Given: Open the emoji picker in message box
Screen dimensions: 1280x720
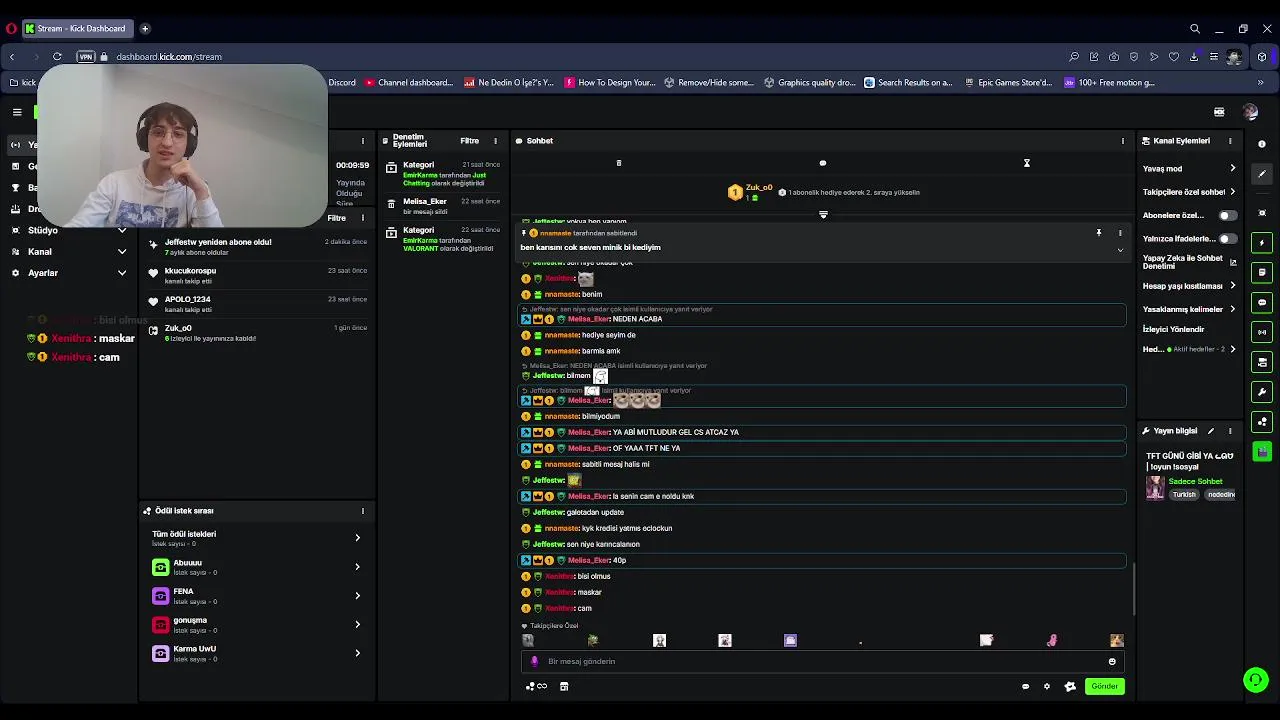Looking at the screenshot, I should [x=1112, y=661].
